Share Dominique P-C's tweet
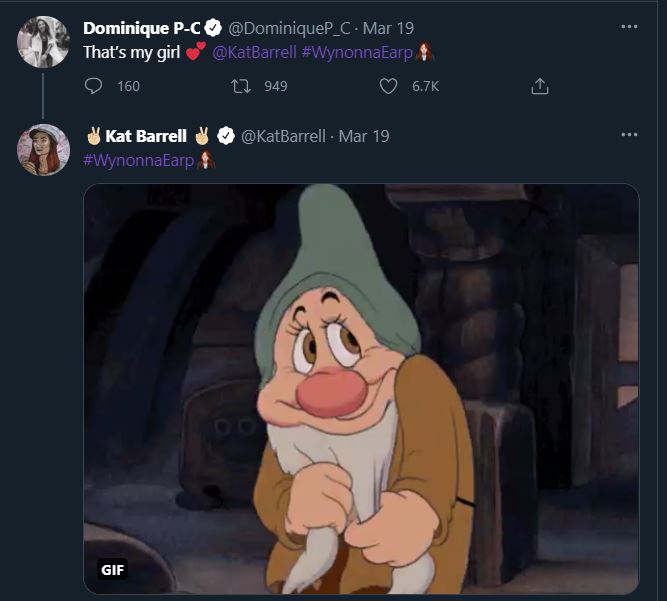 [x=539, y=86]
